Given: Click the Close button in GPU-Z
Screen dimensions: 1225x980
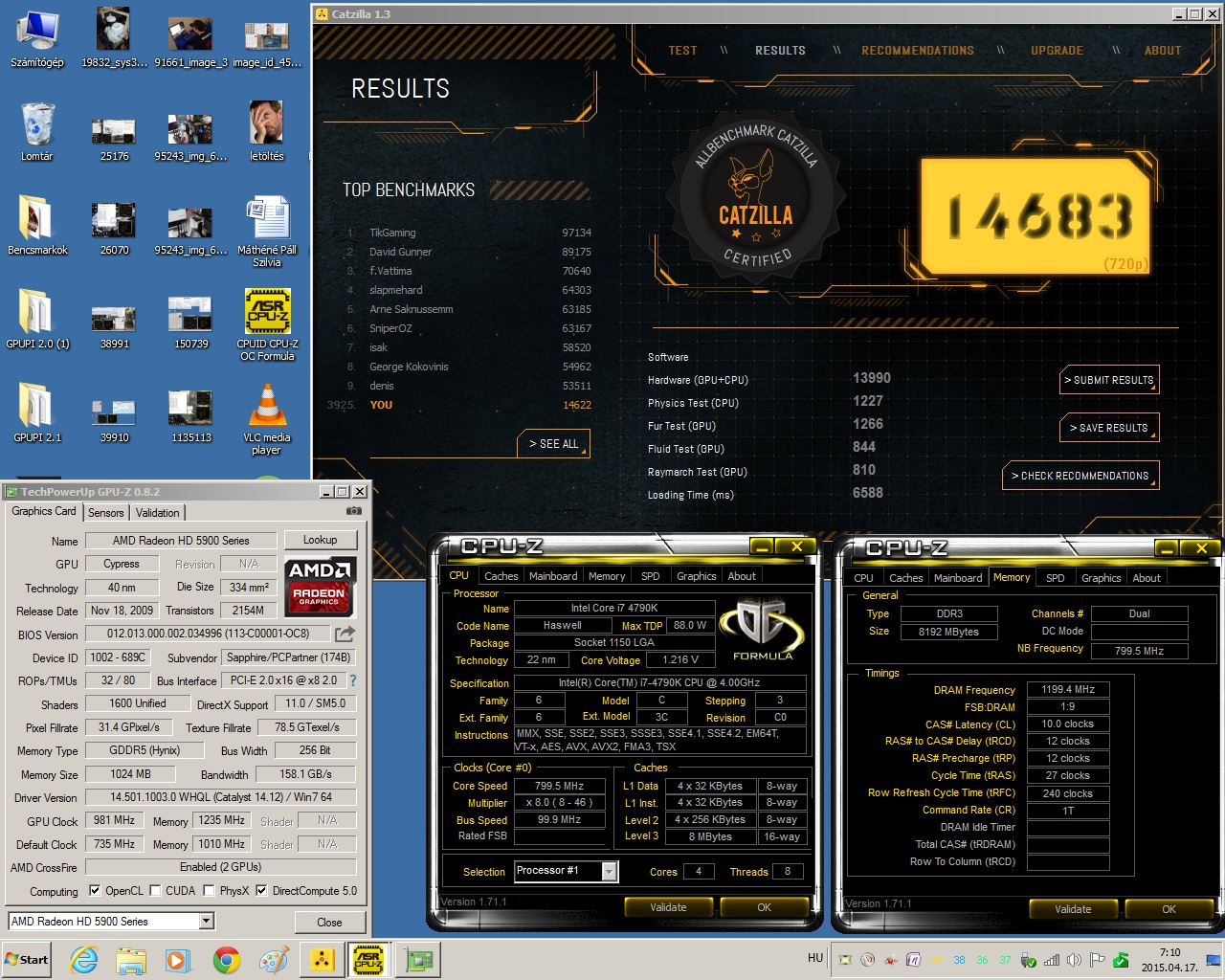Looking at the screenshot, I should coord(329,923).
